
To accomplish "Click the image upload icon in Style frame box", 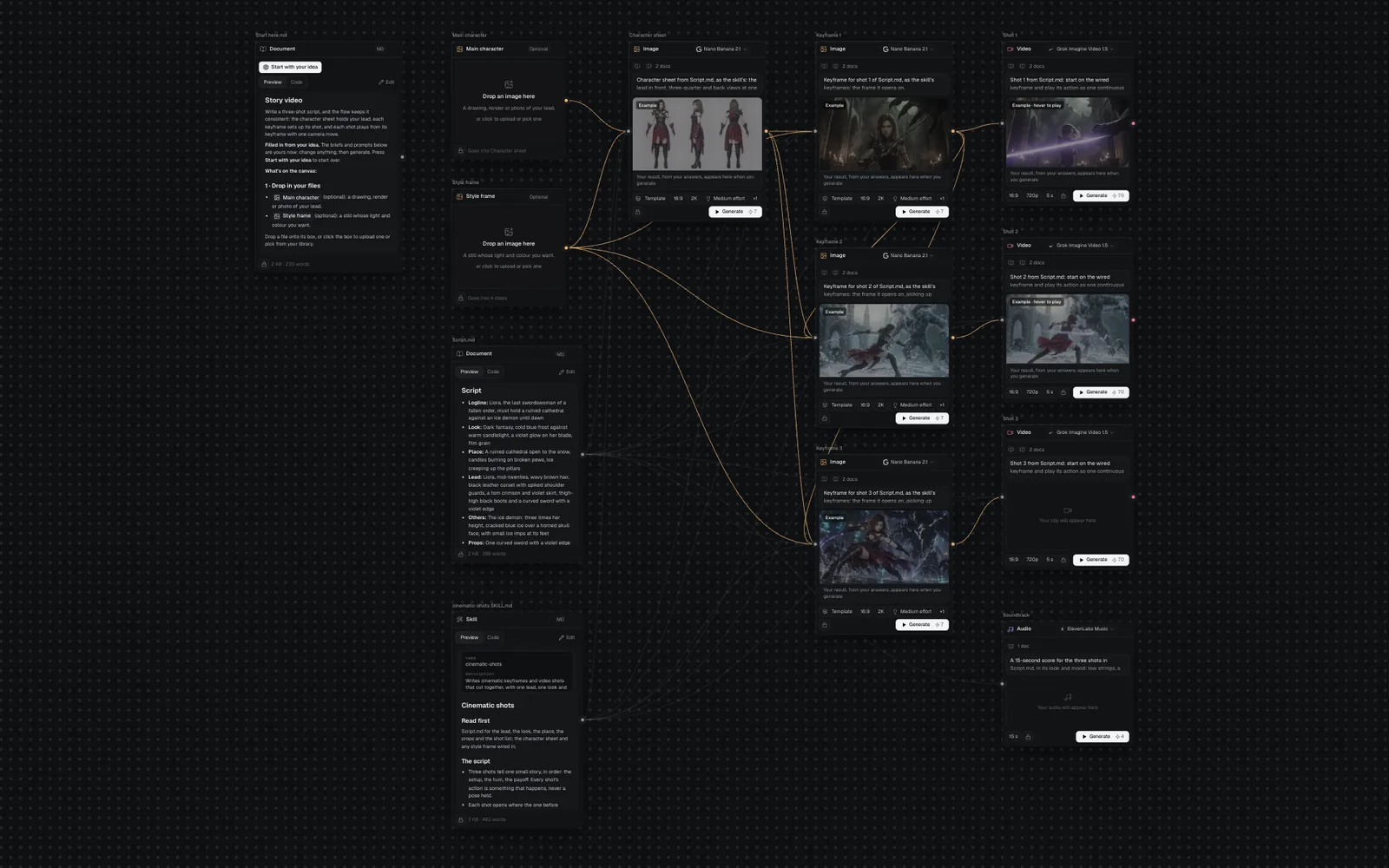I will pyautogui.click(x=509, y=232).
